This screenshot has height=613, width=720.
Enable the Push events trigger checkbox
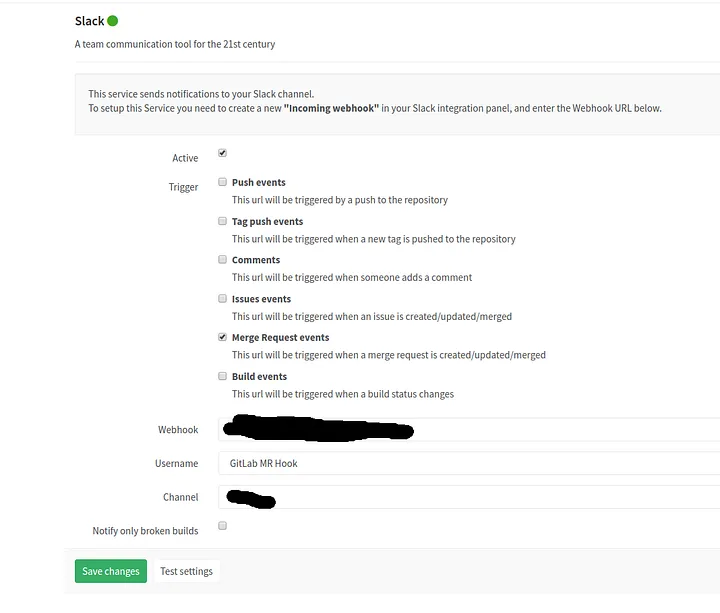(x=222, y=182)
